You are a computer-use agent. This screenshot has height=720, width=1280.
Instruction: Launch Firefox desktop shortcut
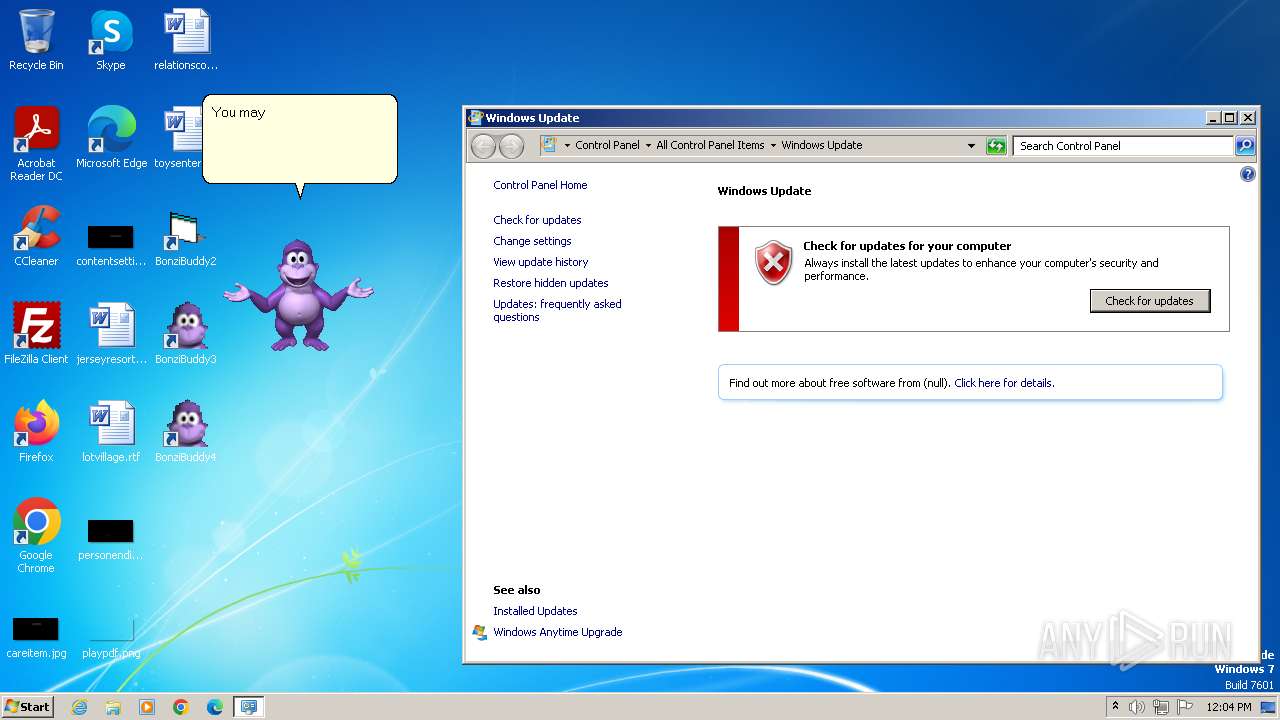point(36,432)
